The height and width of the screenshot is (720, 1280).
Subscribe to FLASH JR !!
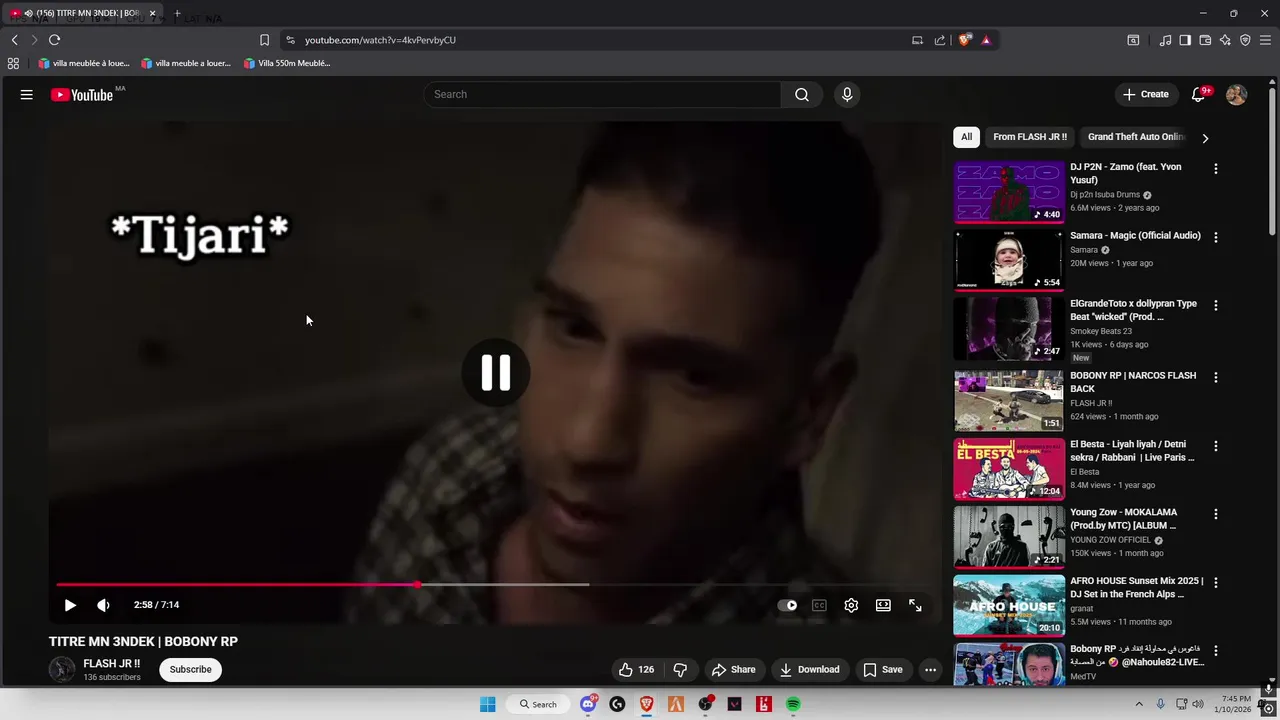(x=190, y=670)
